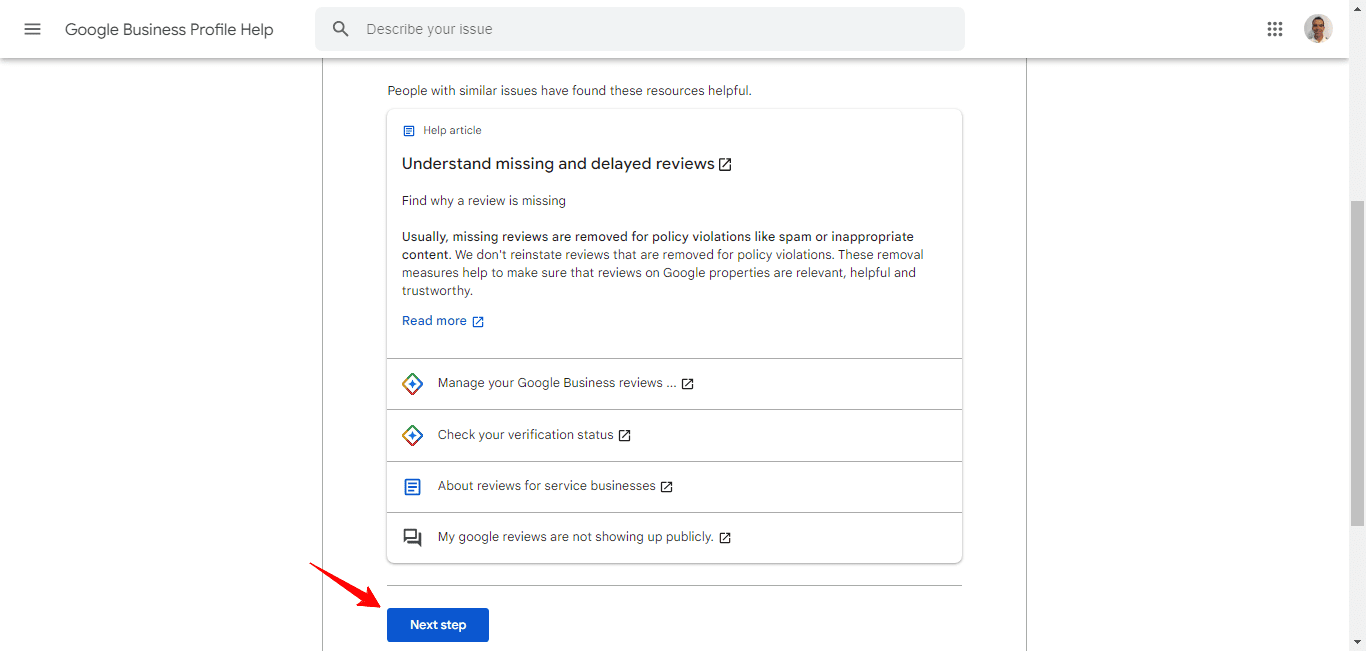Click the 'Help article' label text
Image resolution: width=1366 pixels, height=651 pixels.
pyautogui.click(x=452, y=131)
